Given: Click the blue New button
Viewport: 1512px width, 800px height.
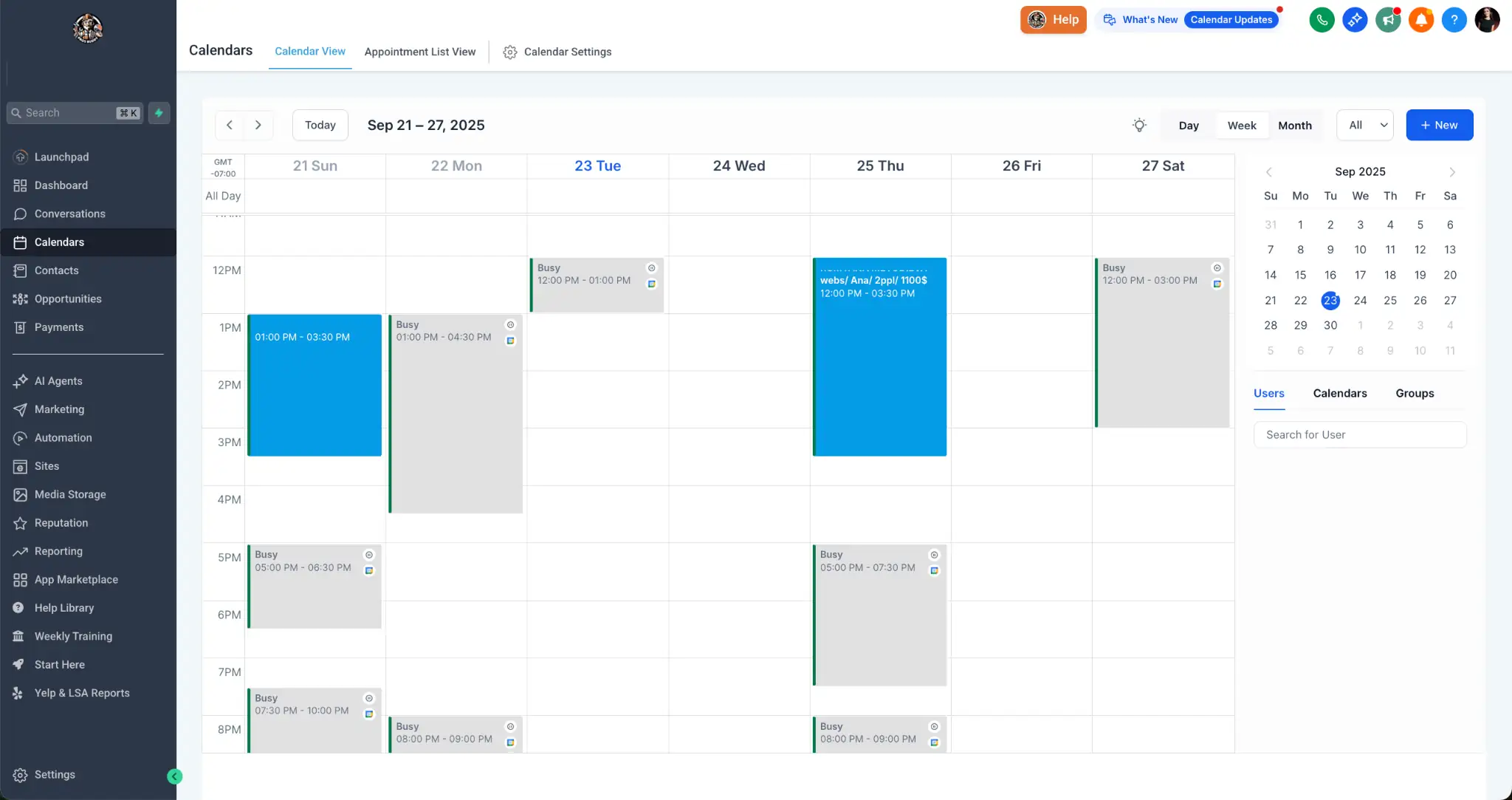Looking at the screenshot, I should pos(1439,125).
